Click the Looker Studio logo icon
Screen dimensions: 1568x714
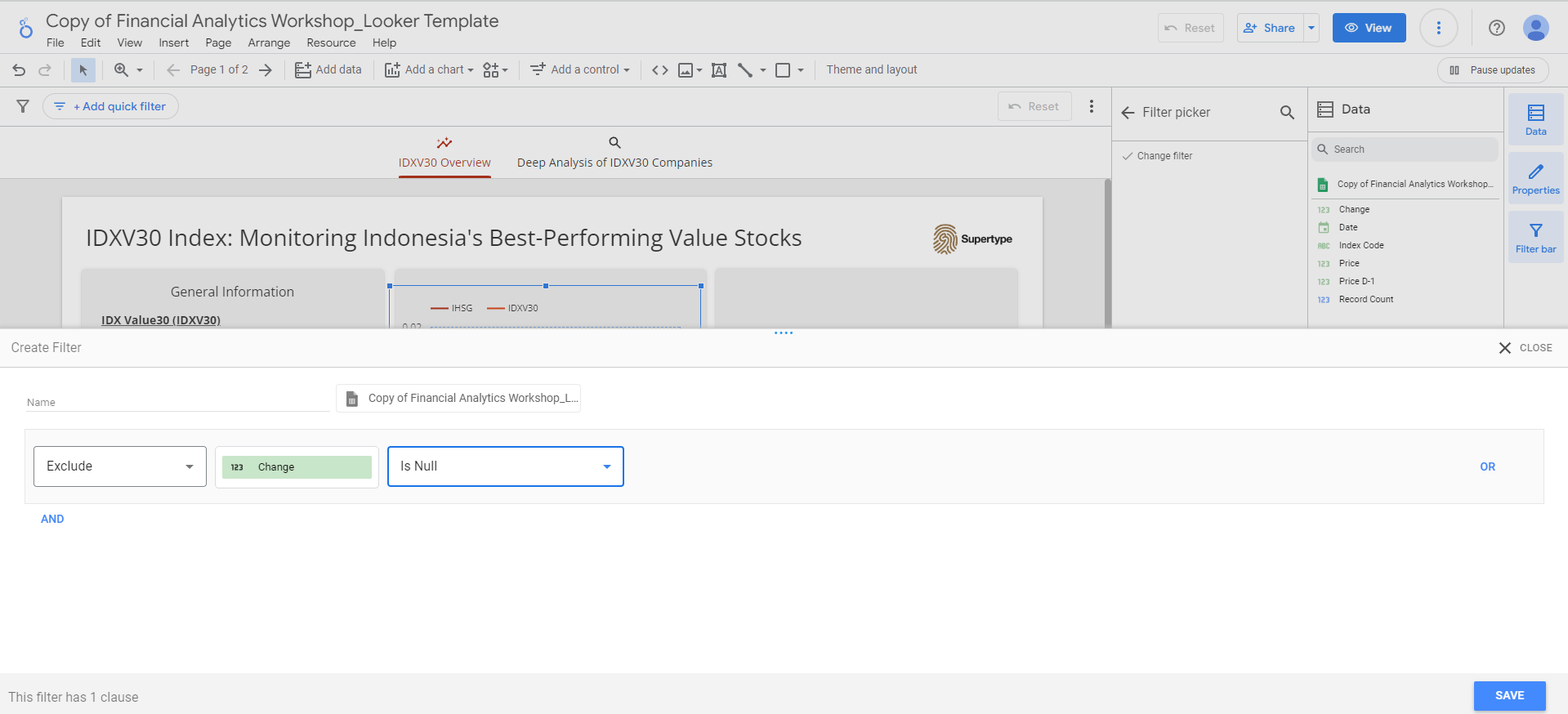coord(26,29)
